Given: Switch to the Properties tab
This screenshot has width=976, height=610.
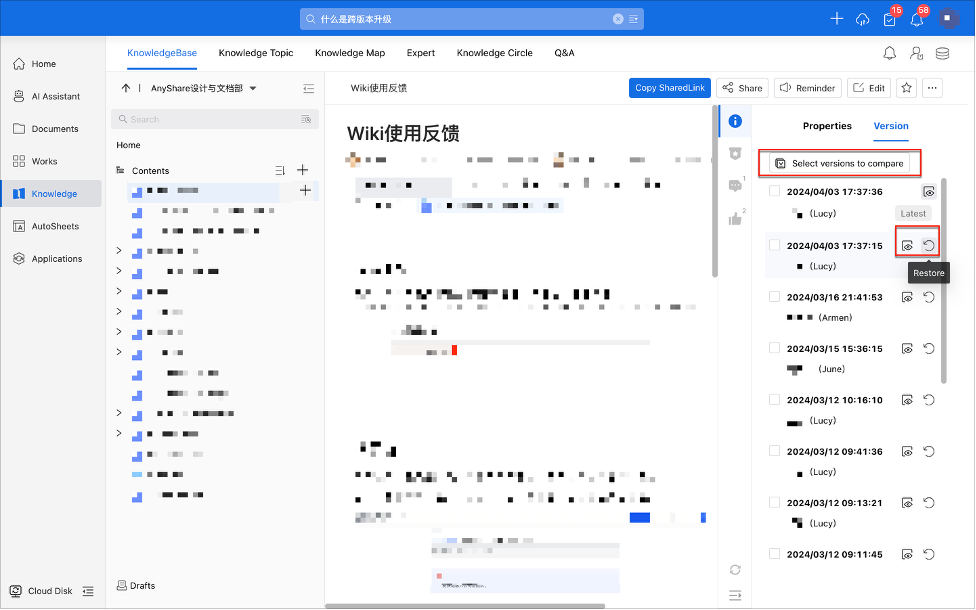Looking at the screenshot, I should tap(827, 126).
